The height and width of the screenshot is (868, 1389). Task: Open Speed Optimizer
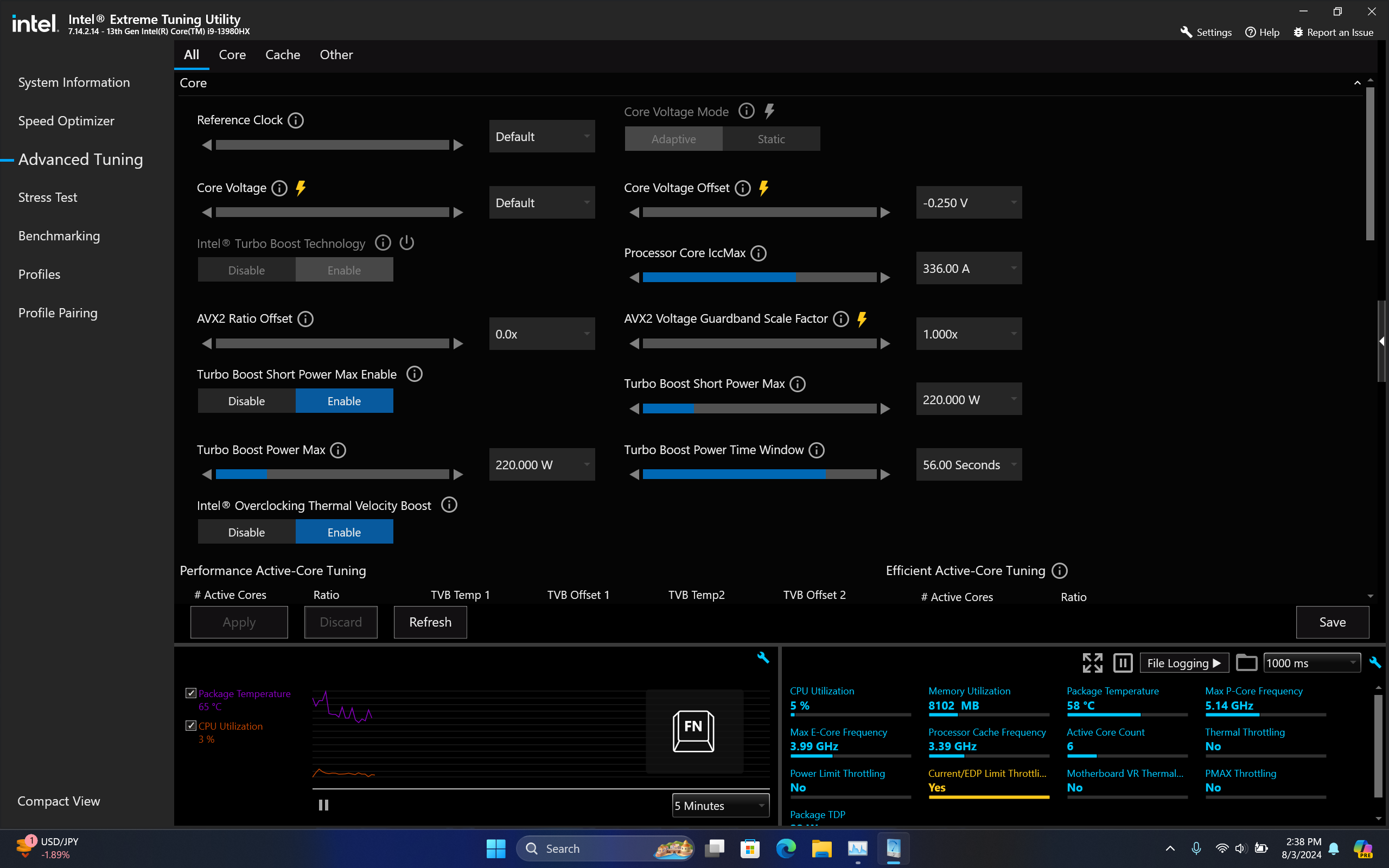point(66,120)
